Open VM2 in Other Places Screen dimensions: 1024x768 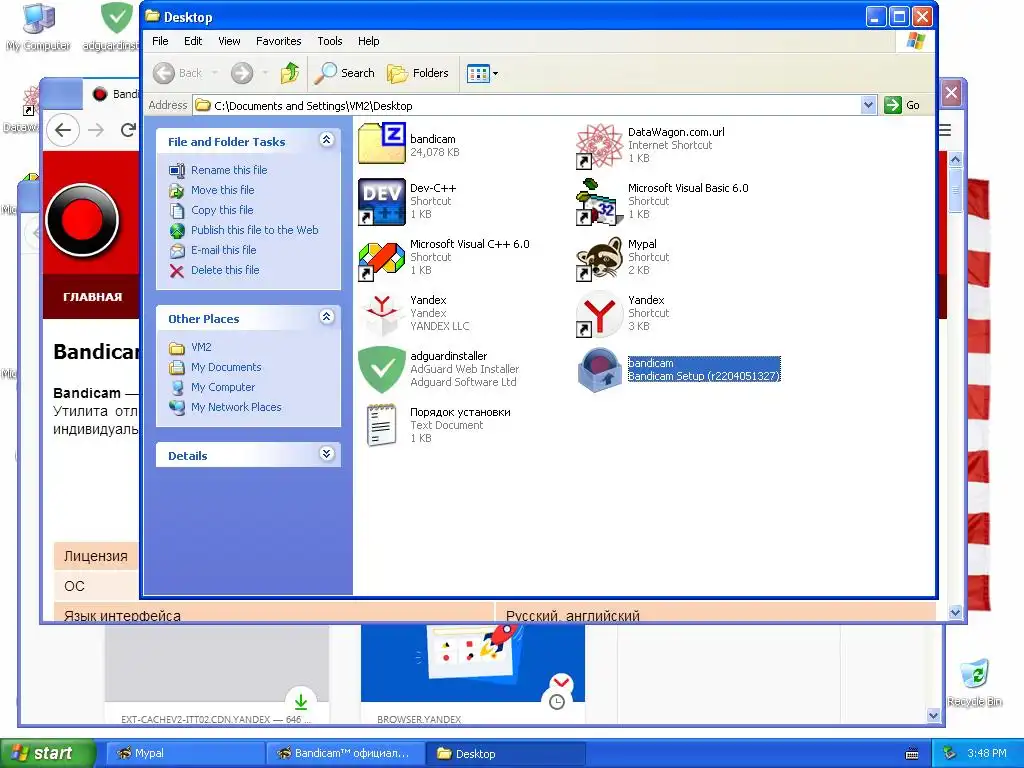click(x=200, y=347)
